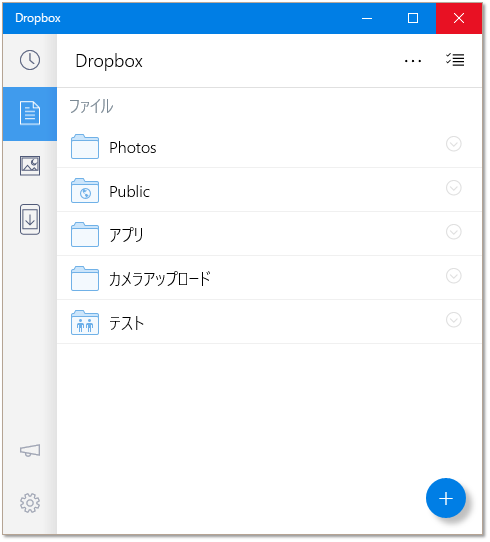Toggle the multi-select checklist icon
The height and width of the screenshot is (542, 490).
pos(455,60)
